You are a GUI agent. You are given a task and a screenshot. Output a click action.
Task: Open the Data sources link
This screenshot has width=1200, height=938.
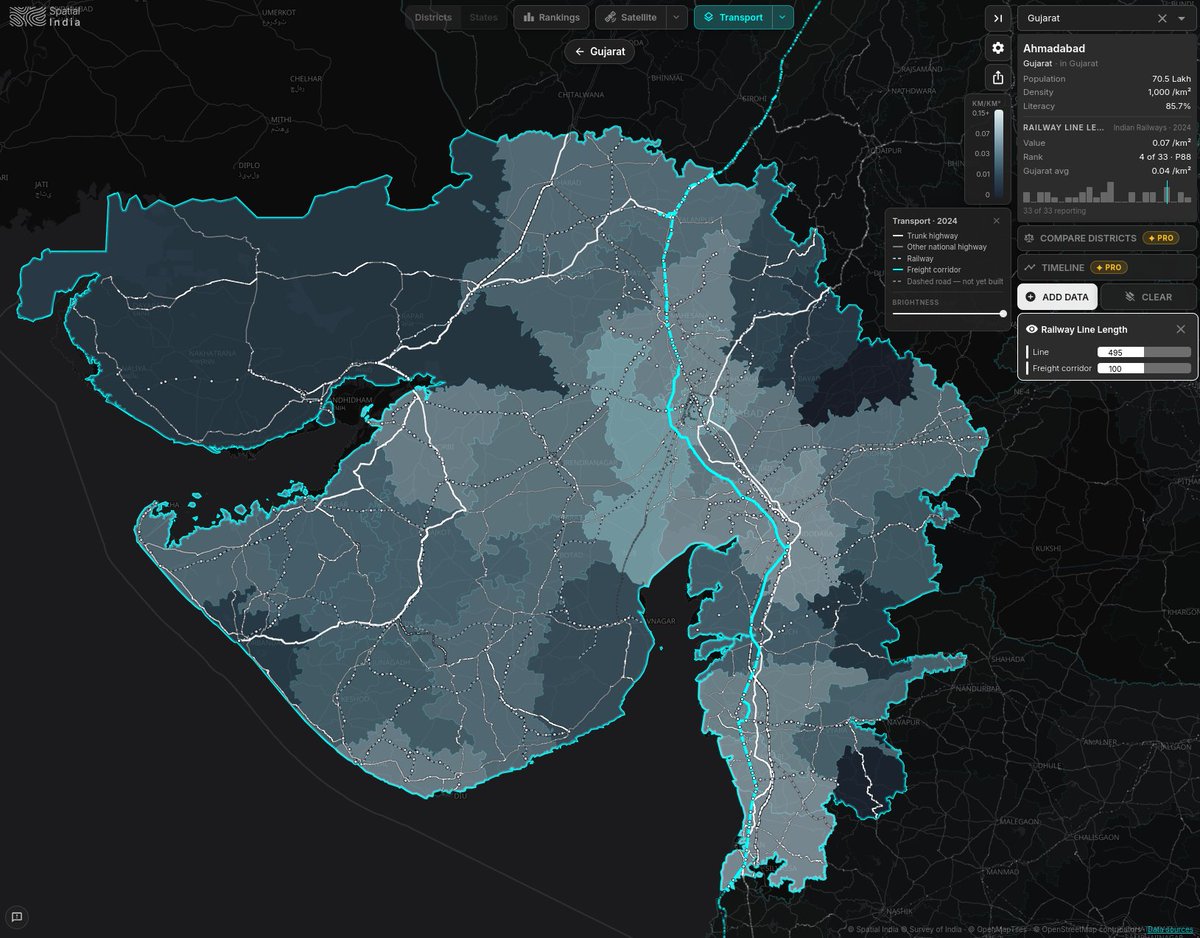(x=1170, y=930)
